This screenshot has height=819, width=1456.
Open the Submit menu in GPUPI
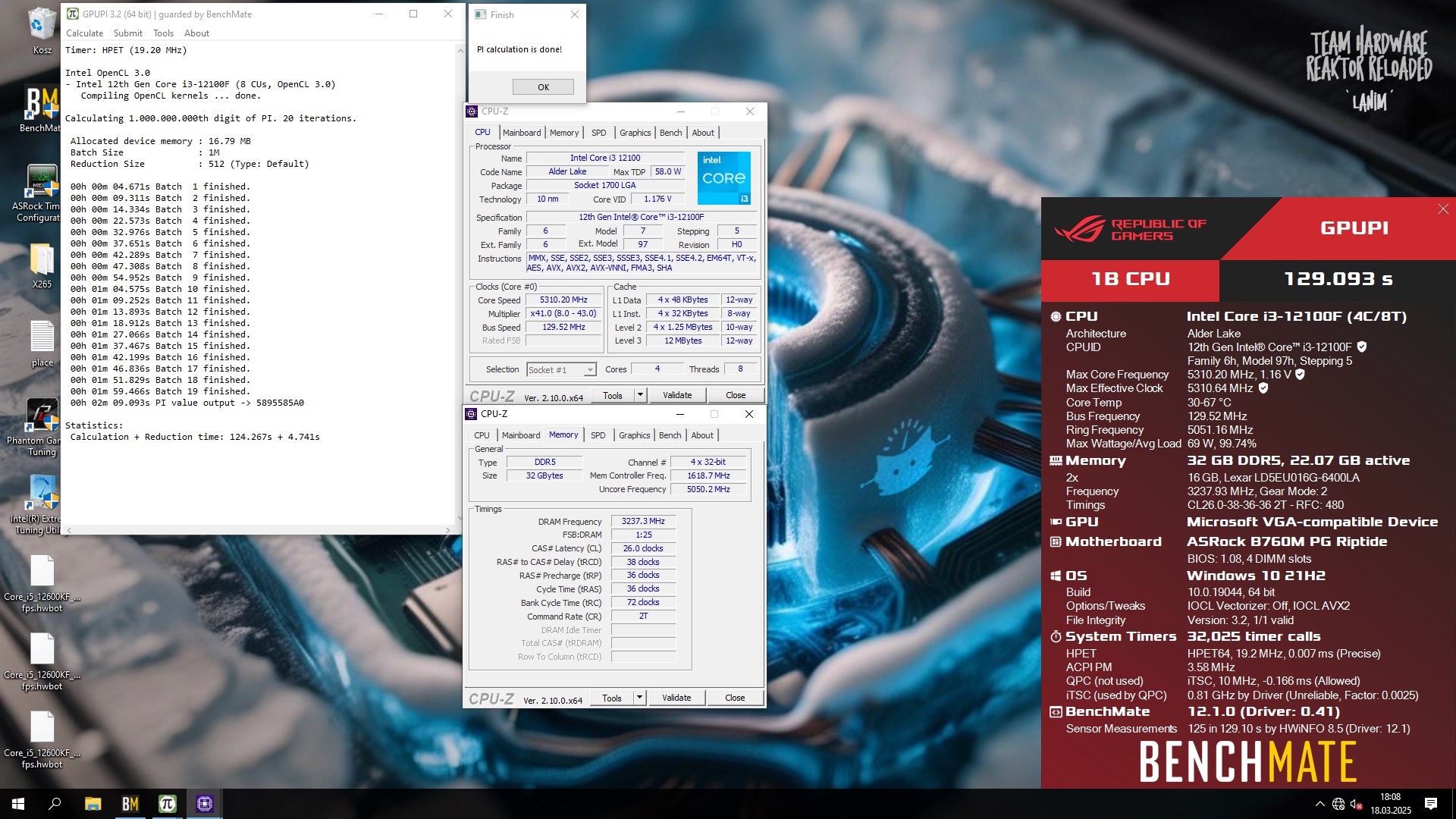click(x=128, y=33)
